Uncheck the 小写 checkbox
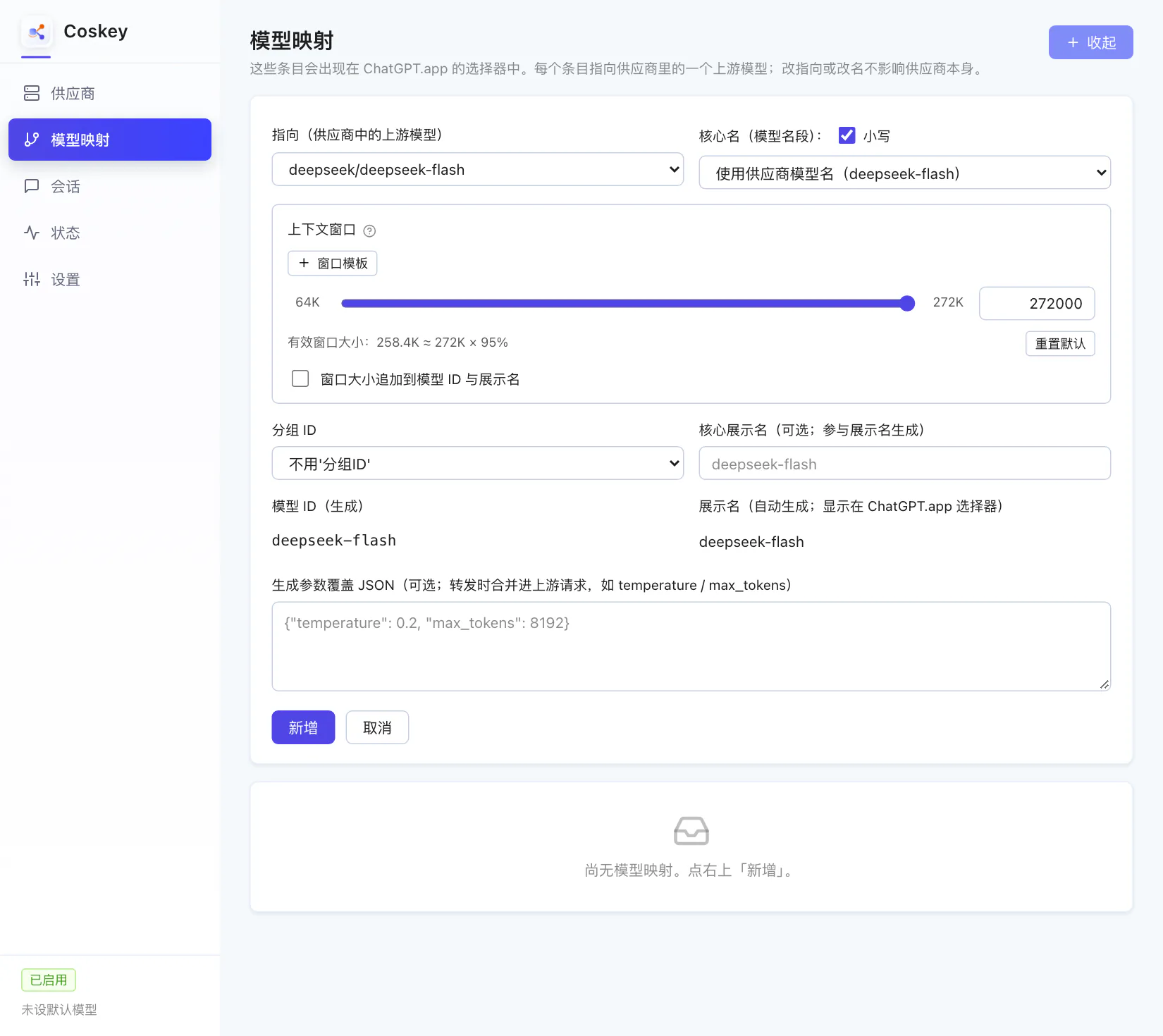1163x1036 pixels. coord(847,135)
